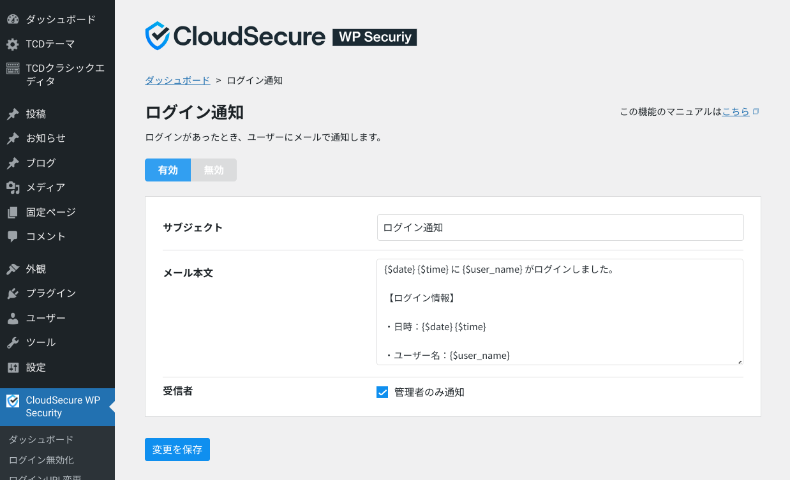Click the external link icon beside こちら
This screenshot has width=790, height=480.
pyautogui.click(x=756, y=111)
